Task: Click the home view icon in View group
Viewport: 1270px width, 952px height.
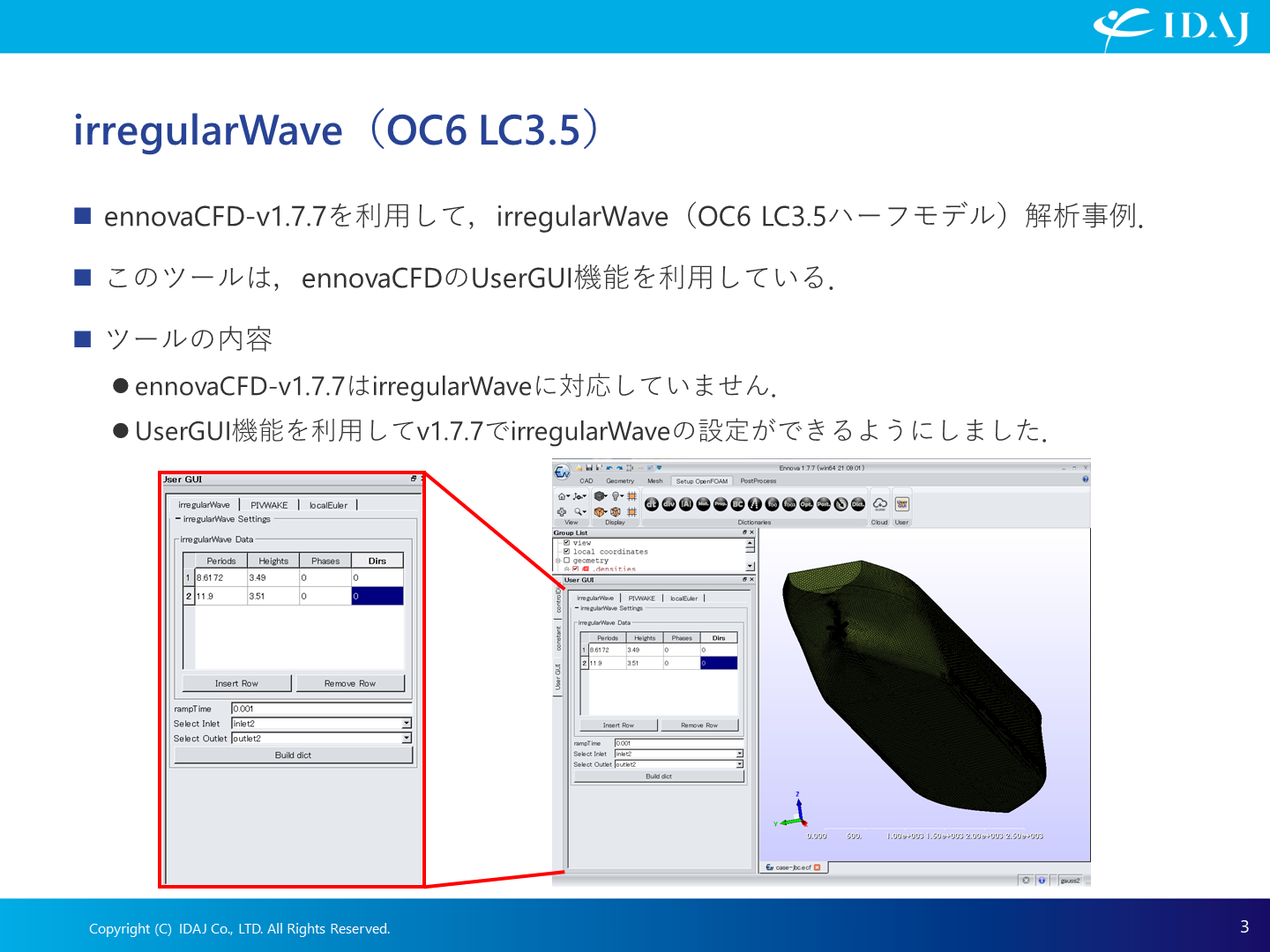Action: coord(561,496)
